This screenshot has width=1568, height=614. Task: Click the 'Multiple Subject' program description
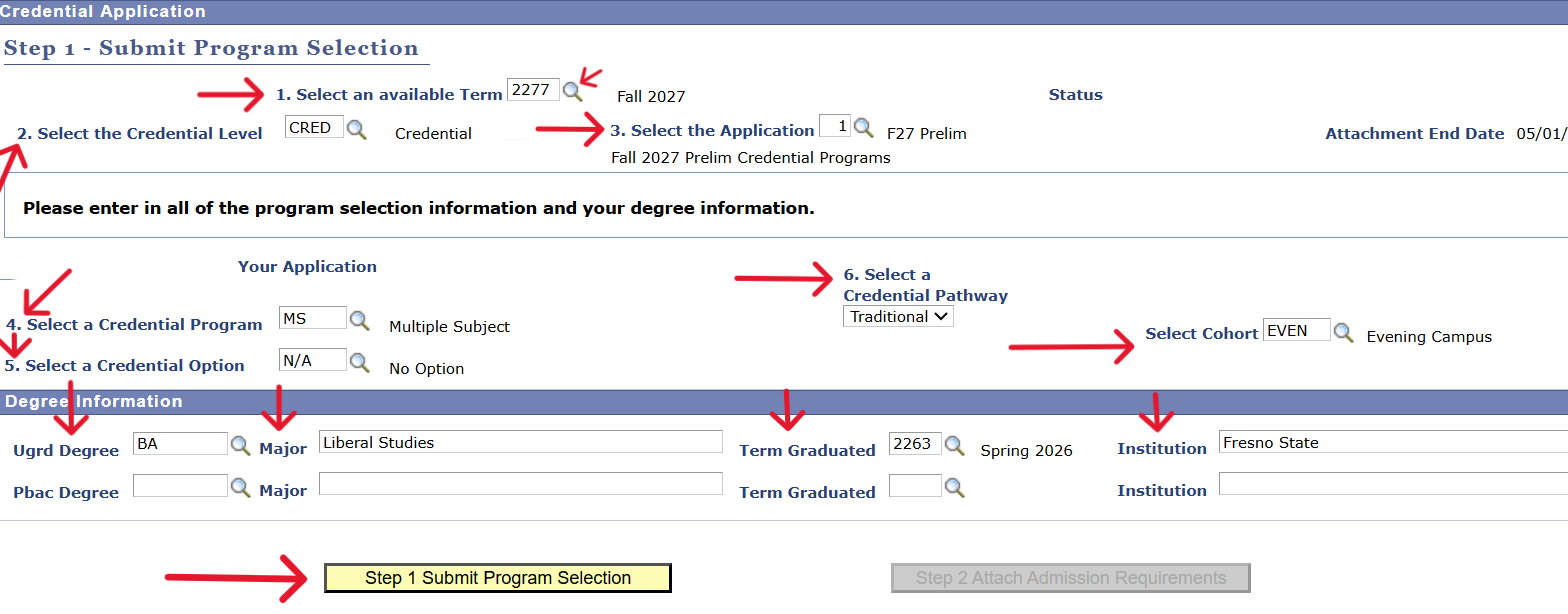click(449, 327)
